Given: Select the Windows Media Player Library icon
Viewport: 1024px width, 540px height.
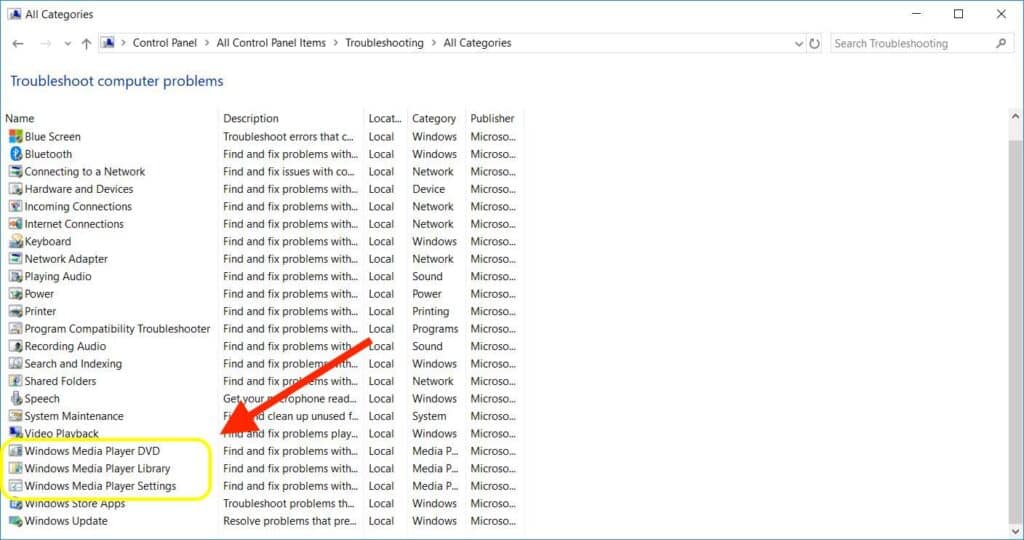Looking at the screenshot, I should pyautogui.click(x=15, y=469).
